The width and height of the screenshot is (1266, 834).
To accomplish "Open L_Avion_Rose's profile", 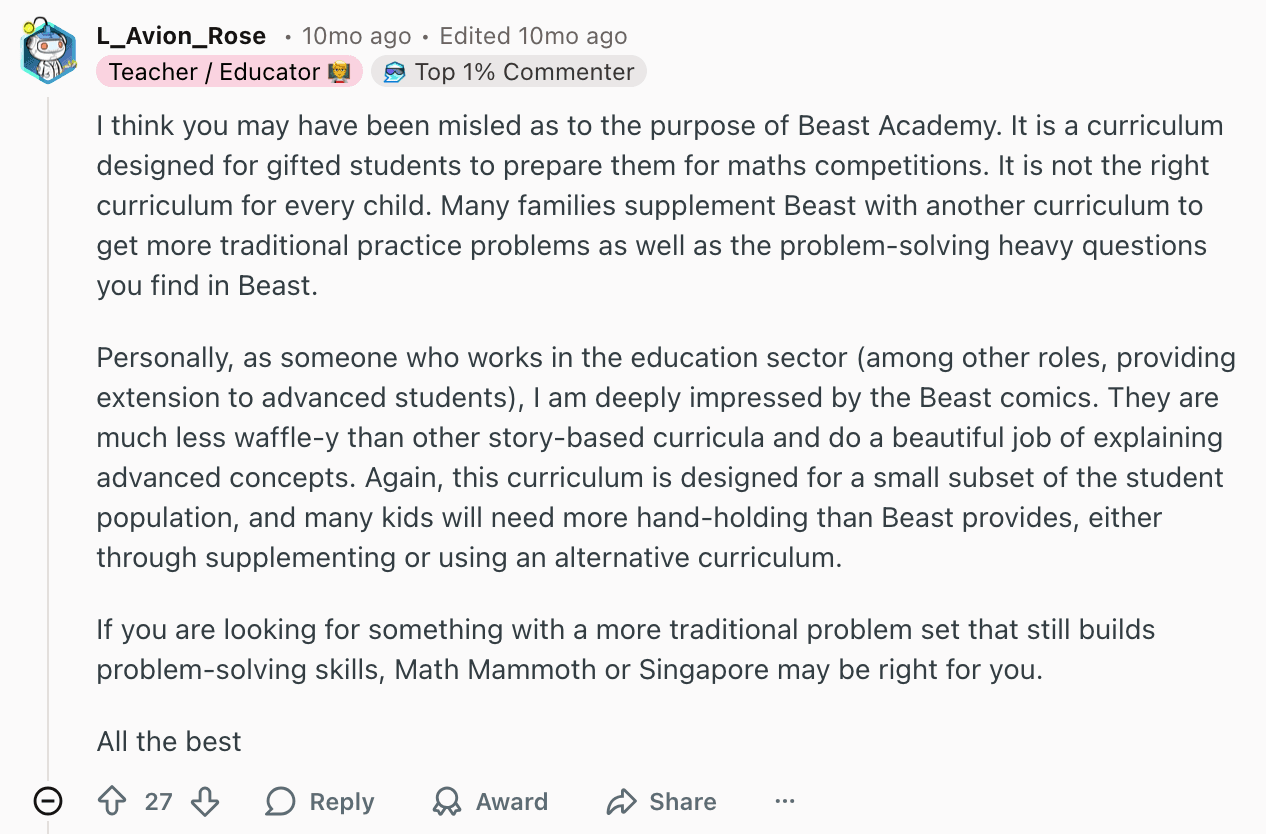I will pyautogui.click(x=180, y=35).
